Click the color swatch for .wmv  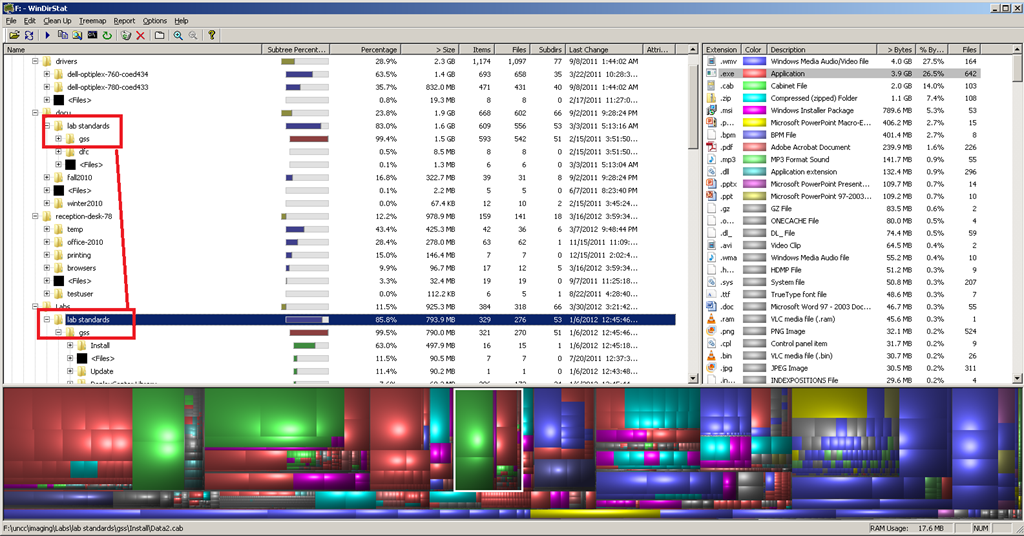[753, 62]
